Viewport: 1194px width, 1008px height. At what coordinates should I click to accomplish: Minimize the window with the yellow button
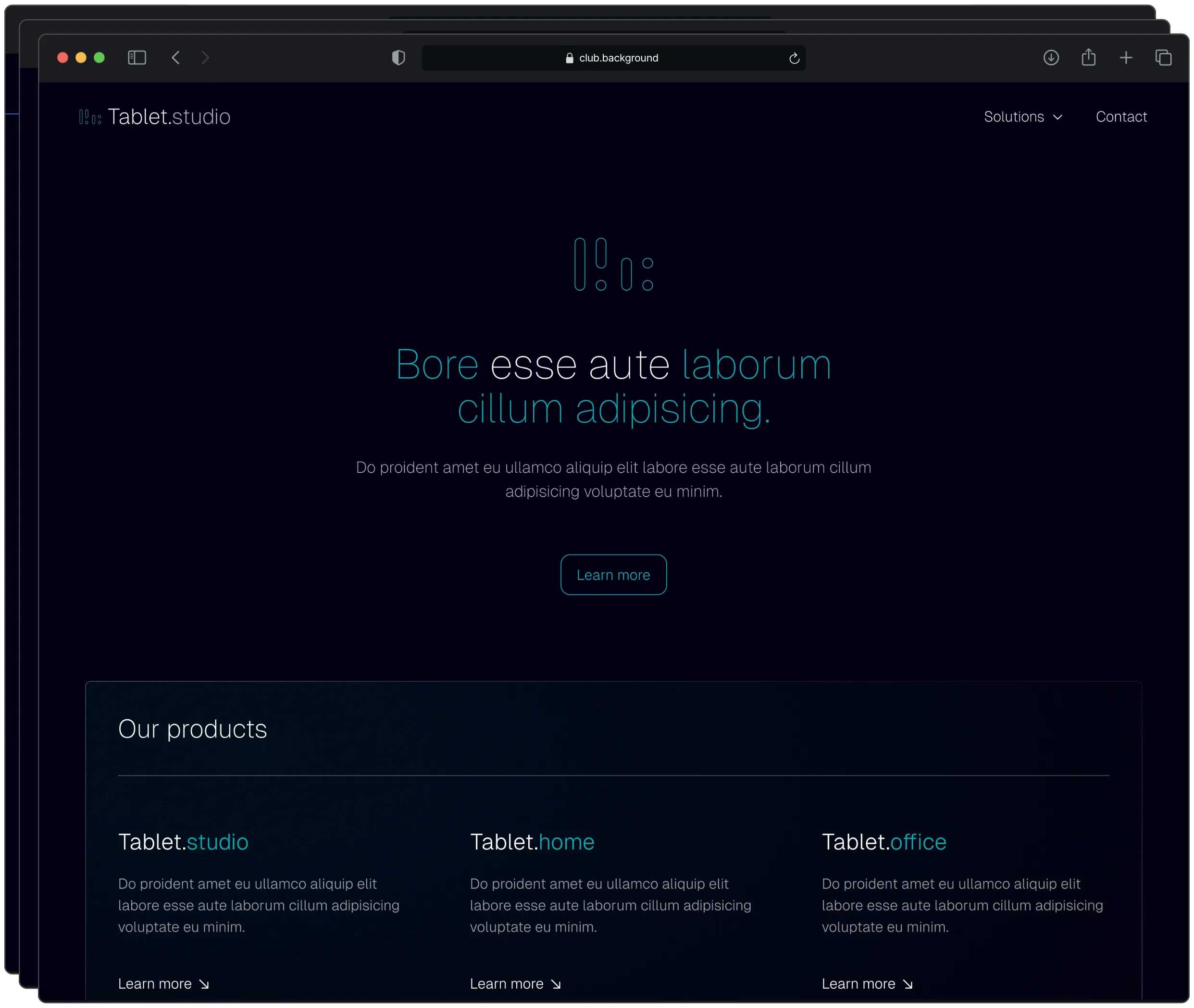tap(81, 58)
